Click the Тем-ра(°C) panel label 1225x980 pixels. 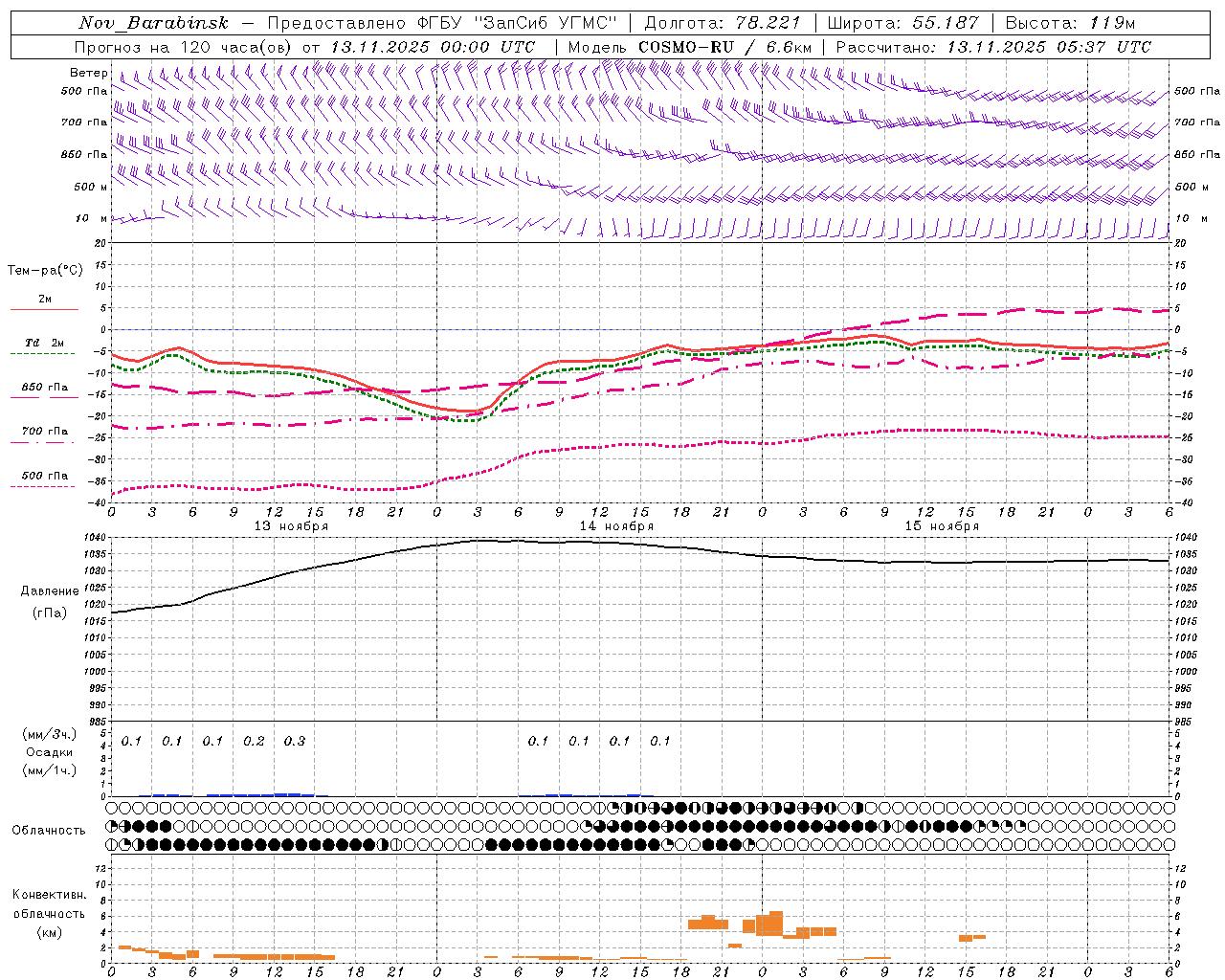45,271
